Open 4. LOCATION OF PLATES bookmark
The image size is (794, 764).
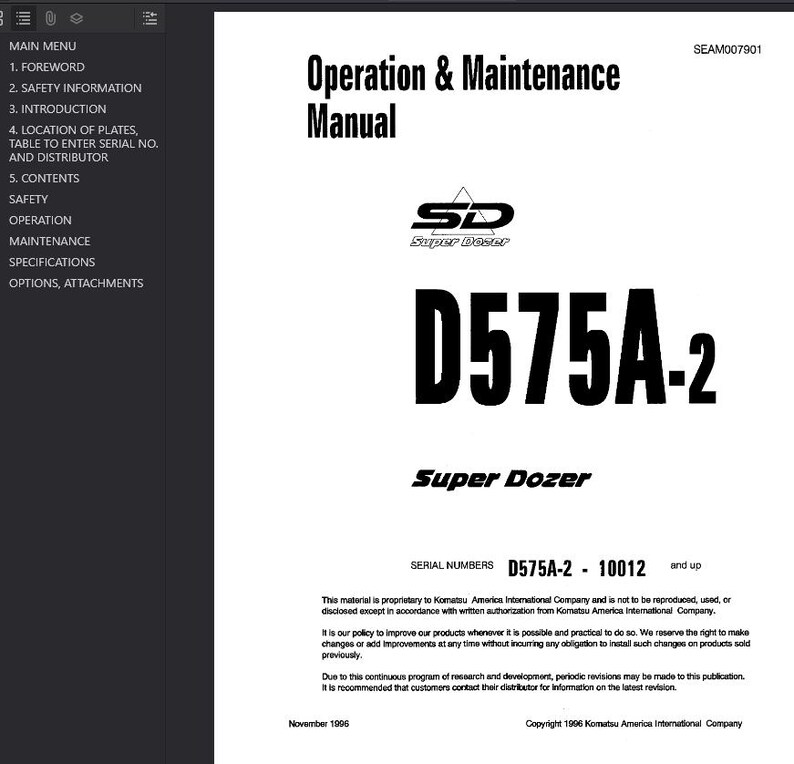pyautogui.click(x=84, y=144)
